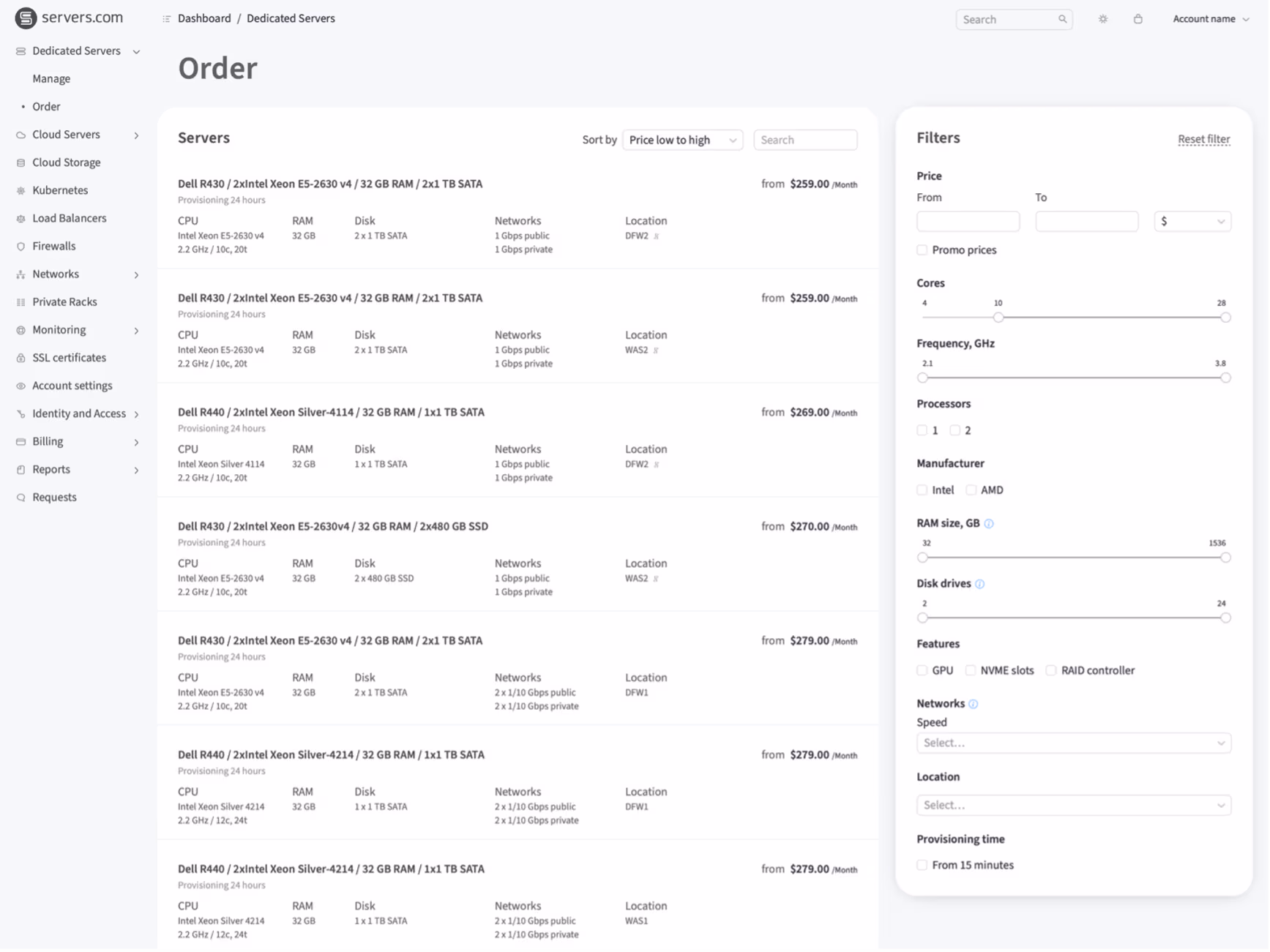Go to Cloud Storage menu item

67,162
